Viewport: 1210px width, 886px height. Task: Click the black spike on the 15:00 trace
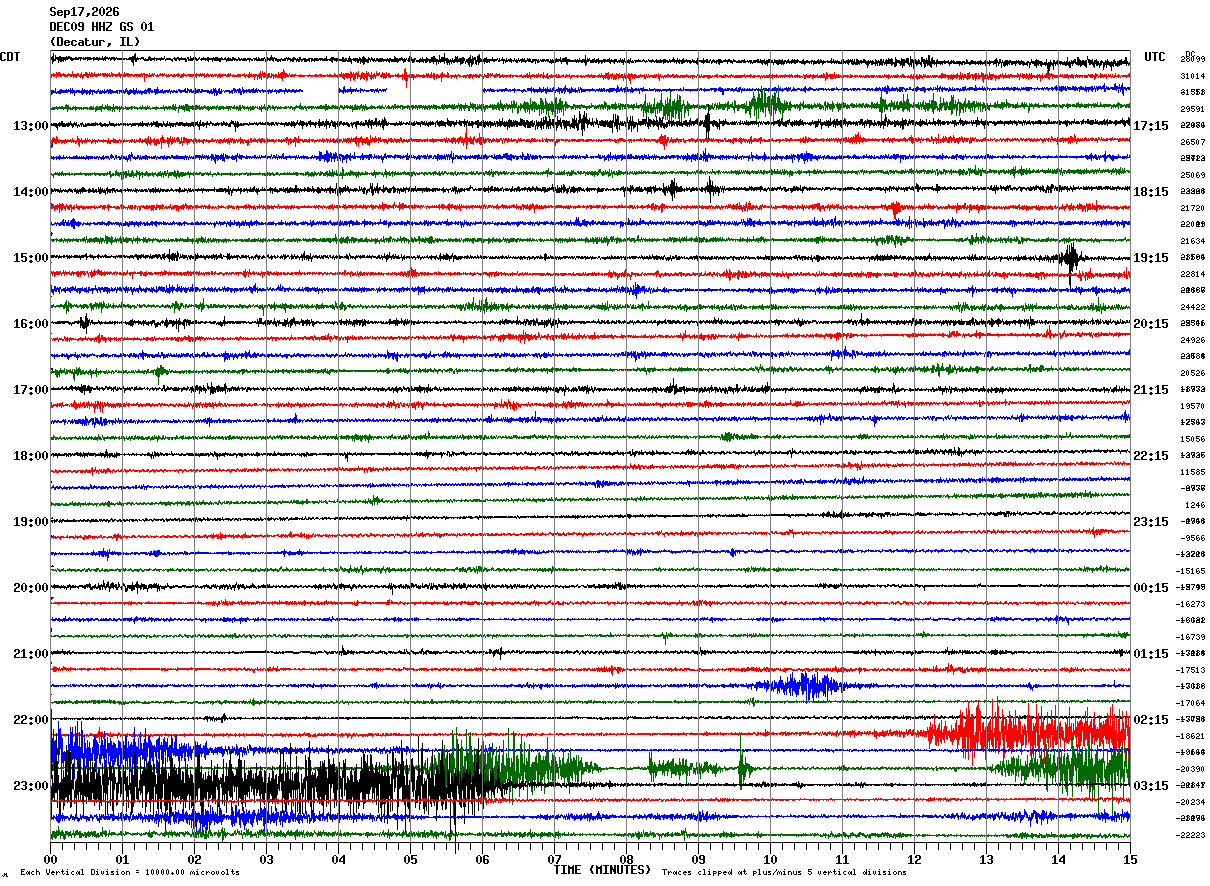[x=1071, y=260]
